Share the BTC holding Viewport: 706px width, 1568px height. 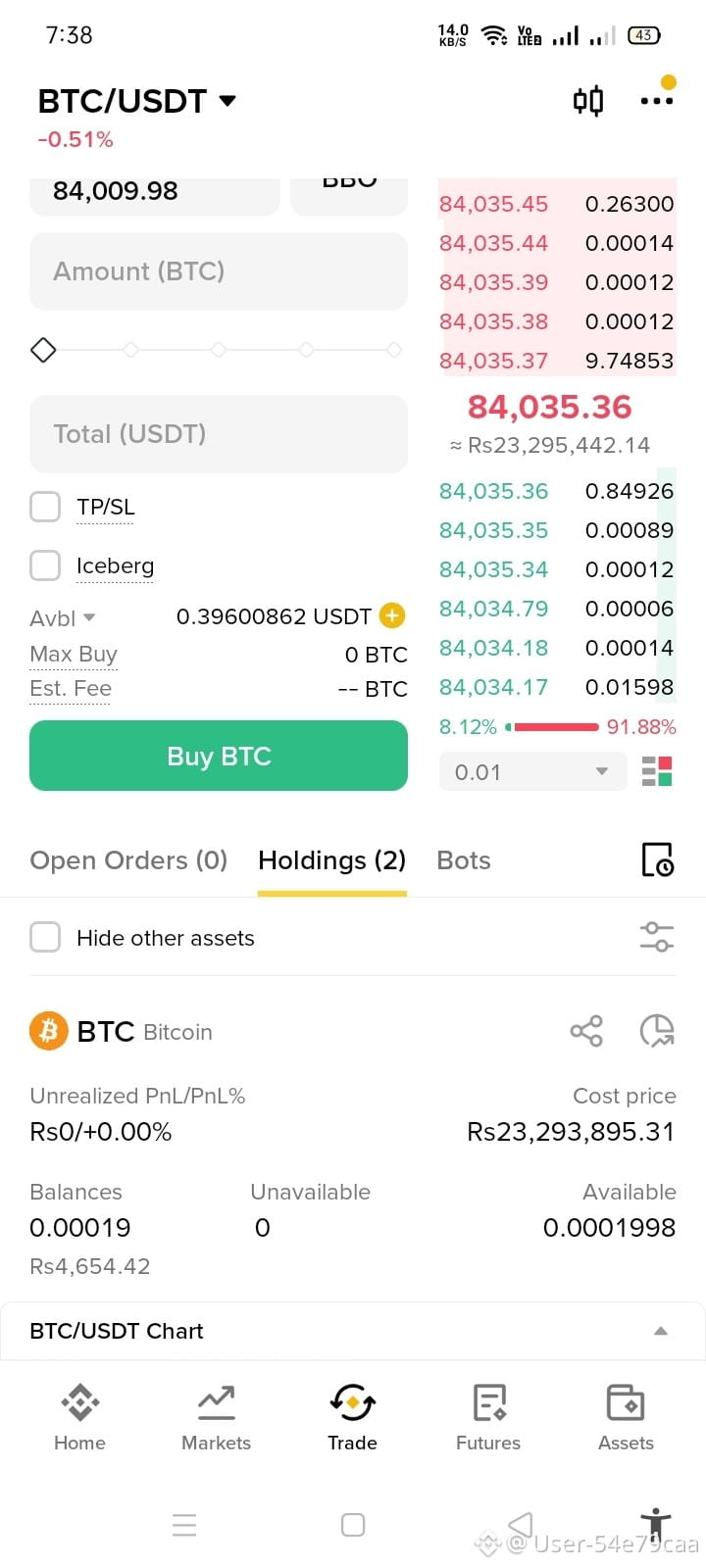(x=586, y=1031)
